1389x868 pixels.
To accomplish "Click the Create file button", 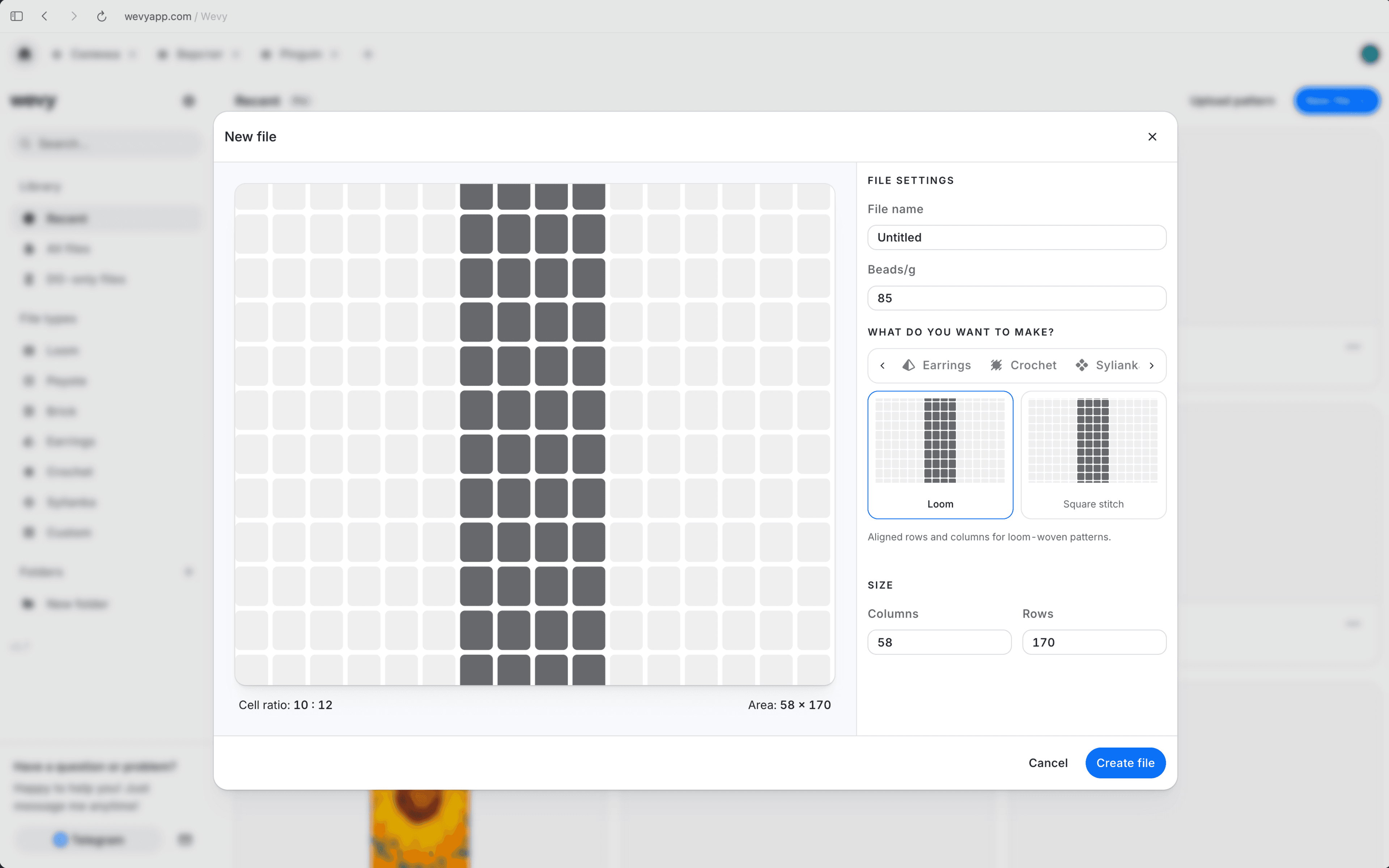I will click(x=1125, y=763).
